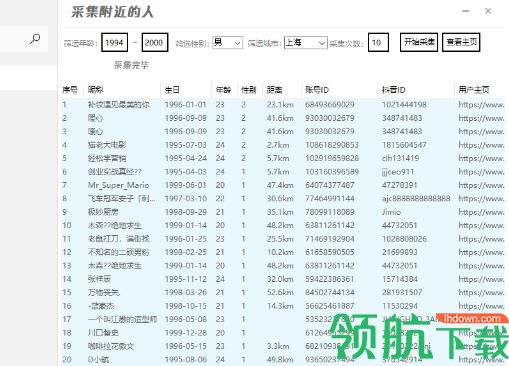509x366 pixels.
Task: Click the distance 47.4km
Action: [280, 185]
